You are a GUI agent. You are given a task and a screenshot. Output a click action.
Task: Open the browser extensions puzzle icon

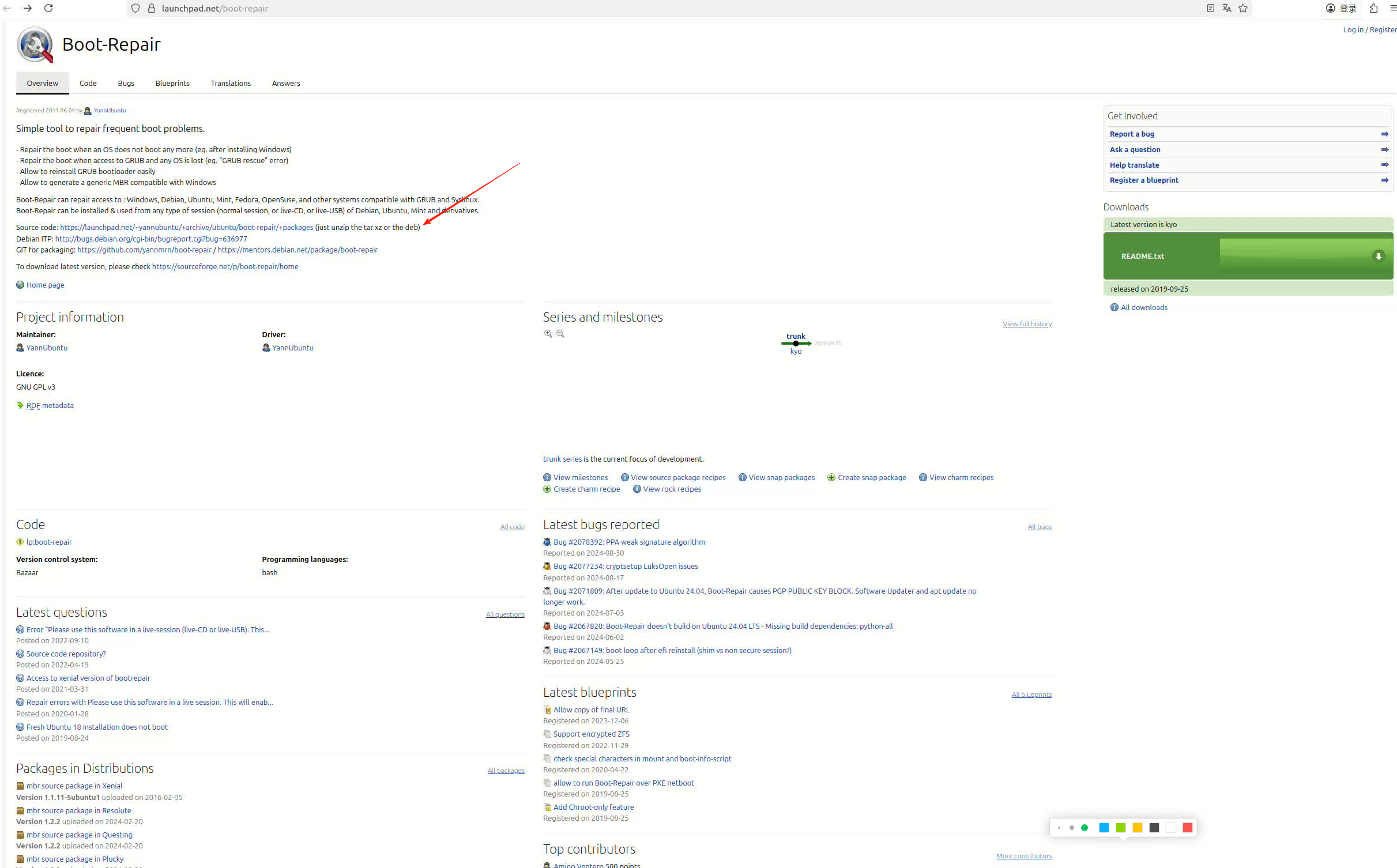pos(1373,8)
